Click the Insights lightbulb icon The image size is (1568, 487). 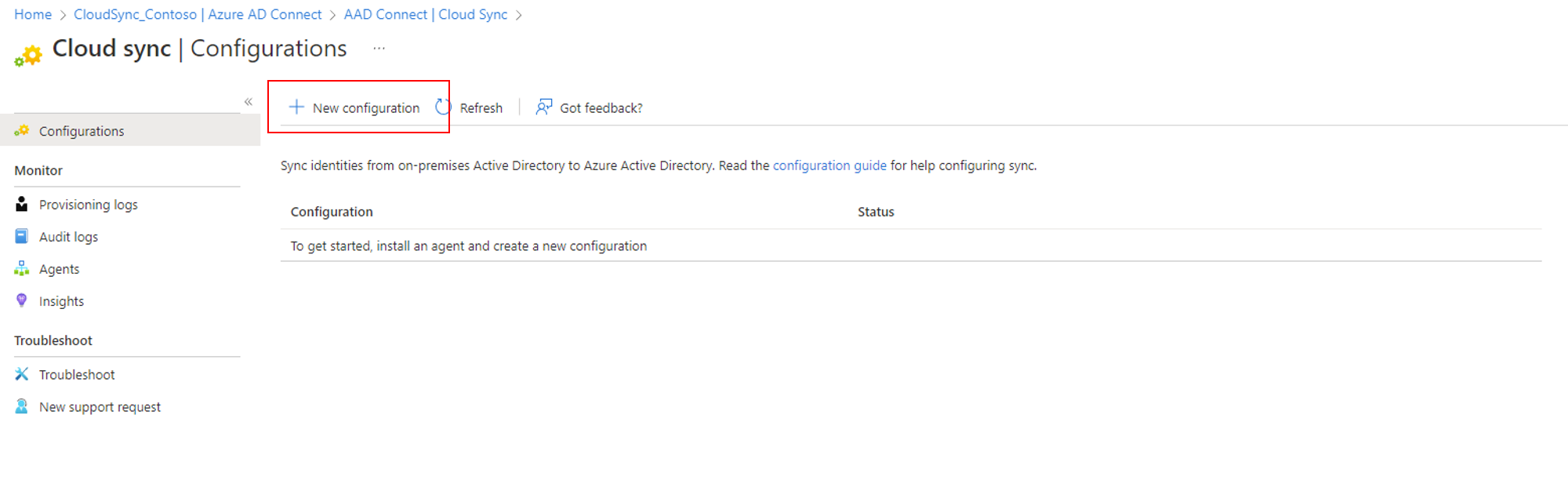tap(22, 300)
